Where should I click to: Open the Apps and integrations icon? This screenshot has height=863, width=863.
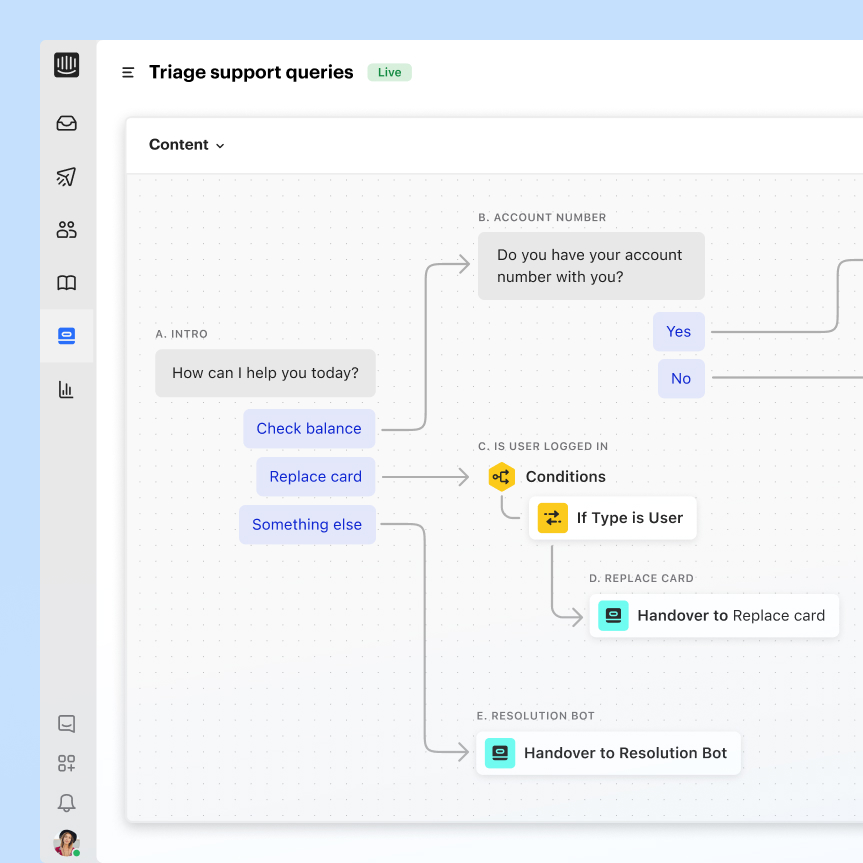click(x=66, y=762)
